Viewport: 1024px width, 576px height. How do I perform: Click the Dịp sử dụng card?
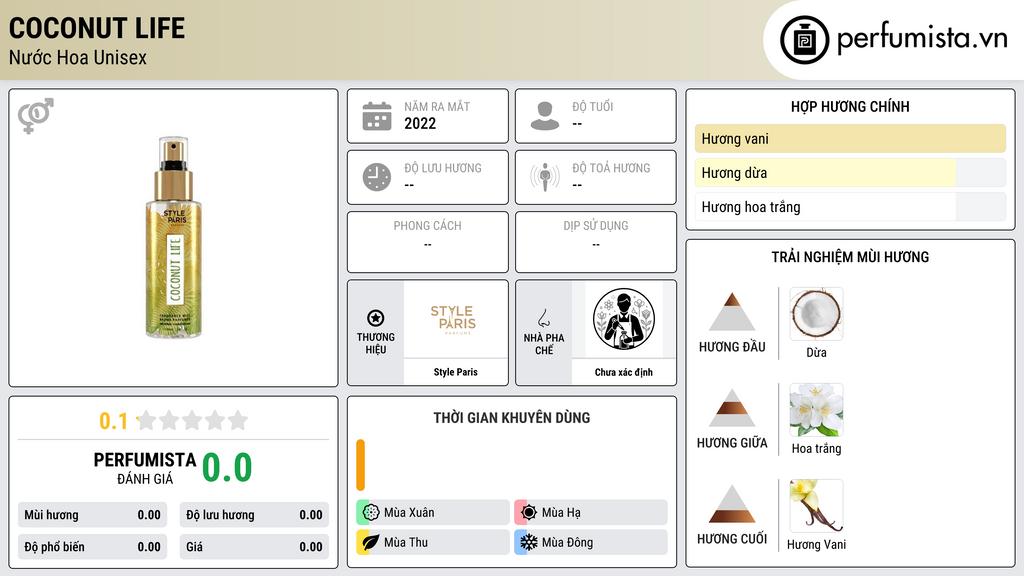(596, 242)
